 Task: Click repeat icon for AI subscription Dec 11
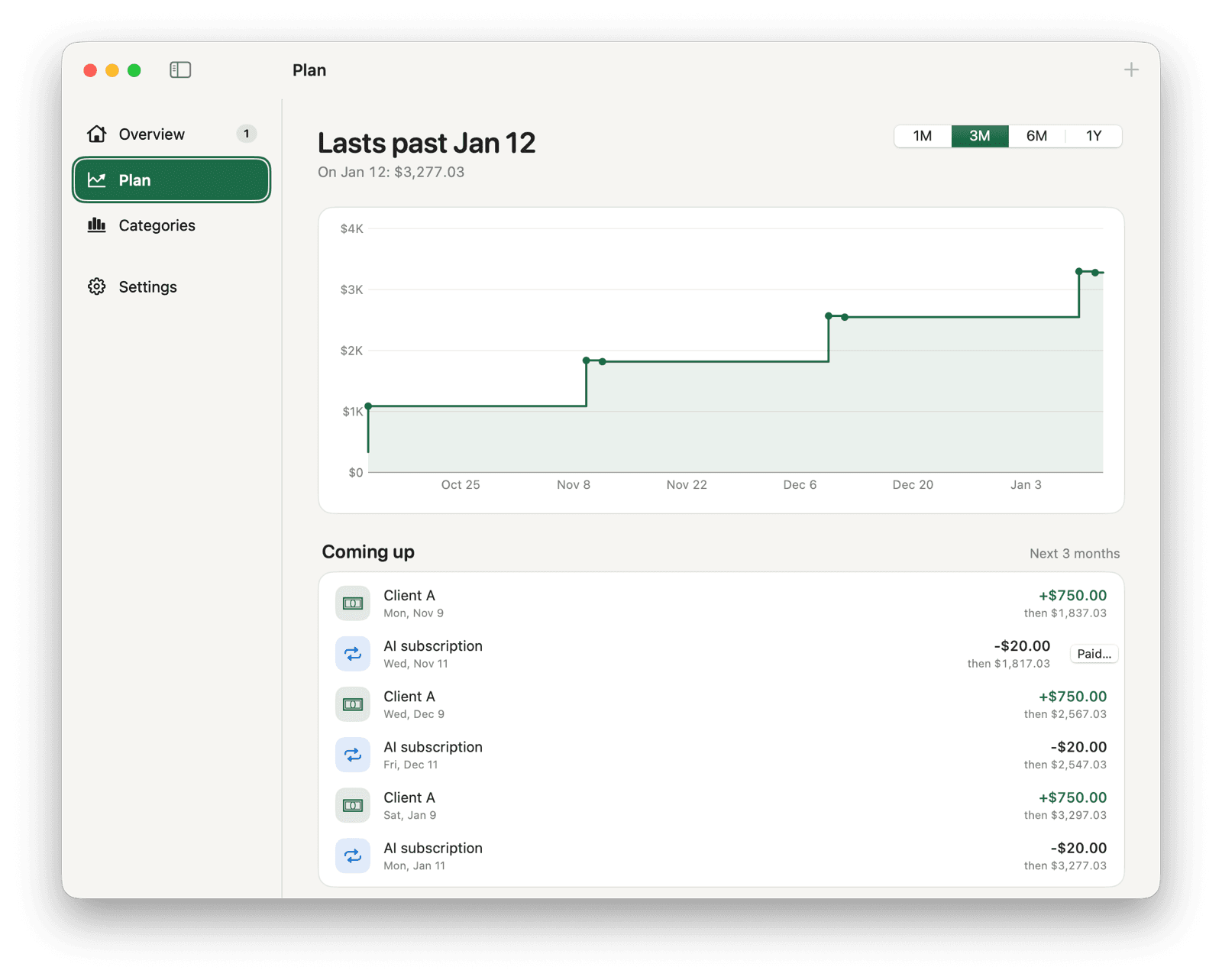[x=353, y=755]
